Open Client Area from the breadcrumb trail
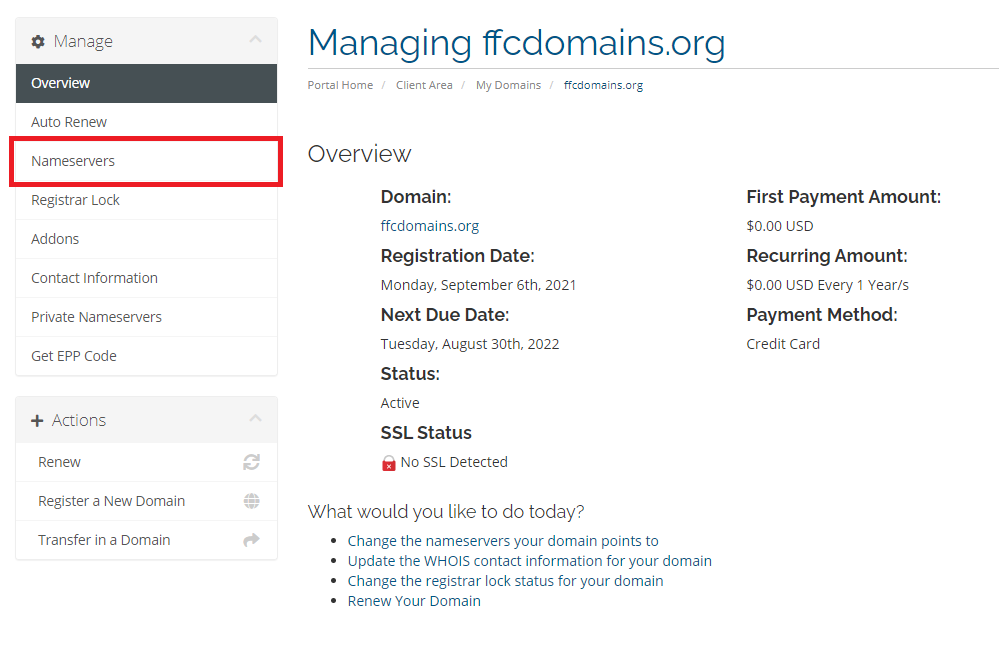The image size is (999, 655). tap(424, 85)
